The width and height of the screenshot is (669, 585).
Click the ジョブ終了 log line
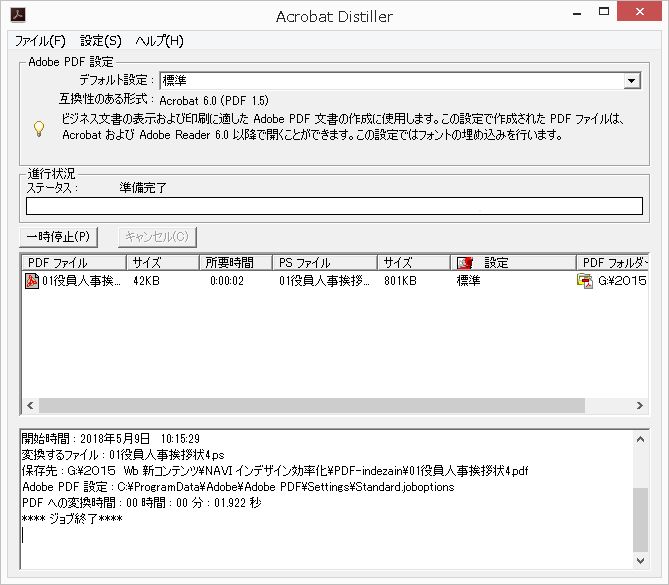[x=72, y=519]
